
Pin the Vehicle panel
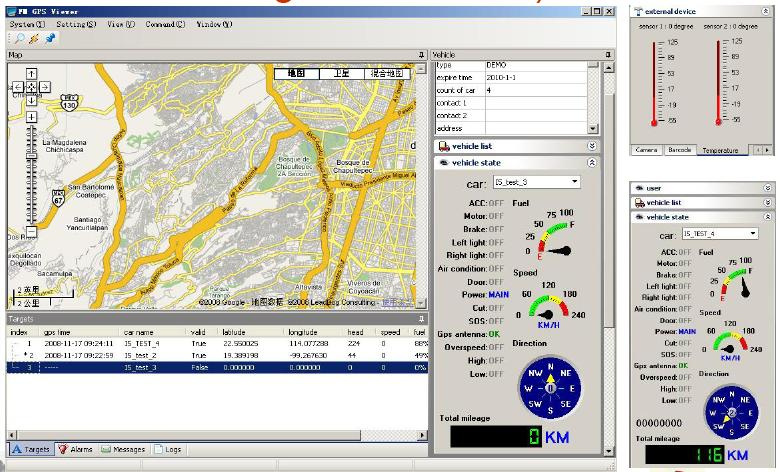(608, 55)
